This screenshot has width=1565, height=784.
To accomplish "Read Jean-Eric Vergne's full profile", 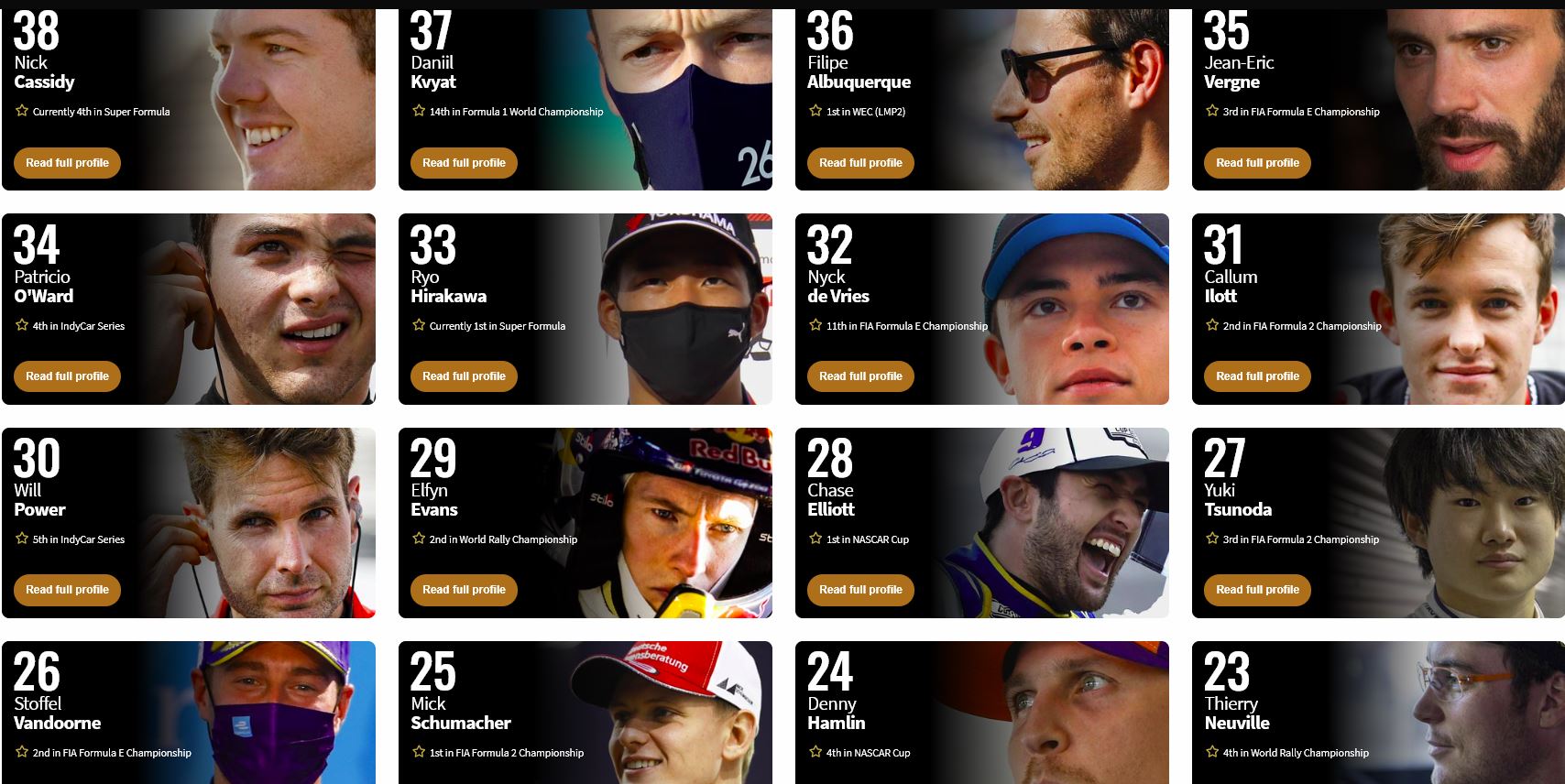I will pos(1257,163).
